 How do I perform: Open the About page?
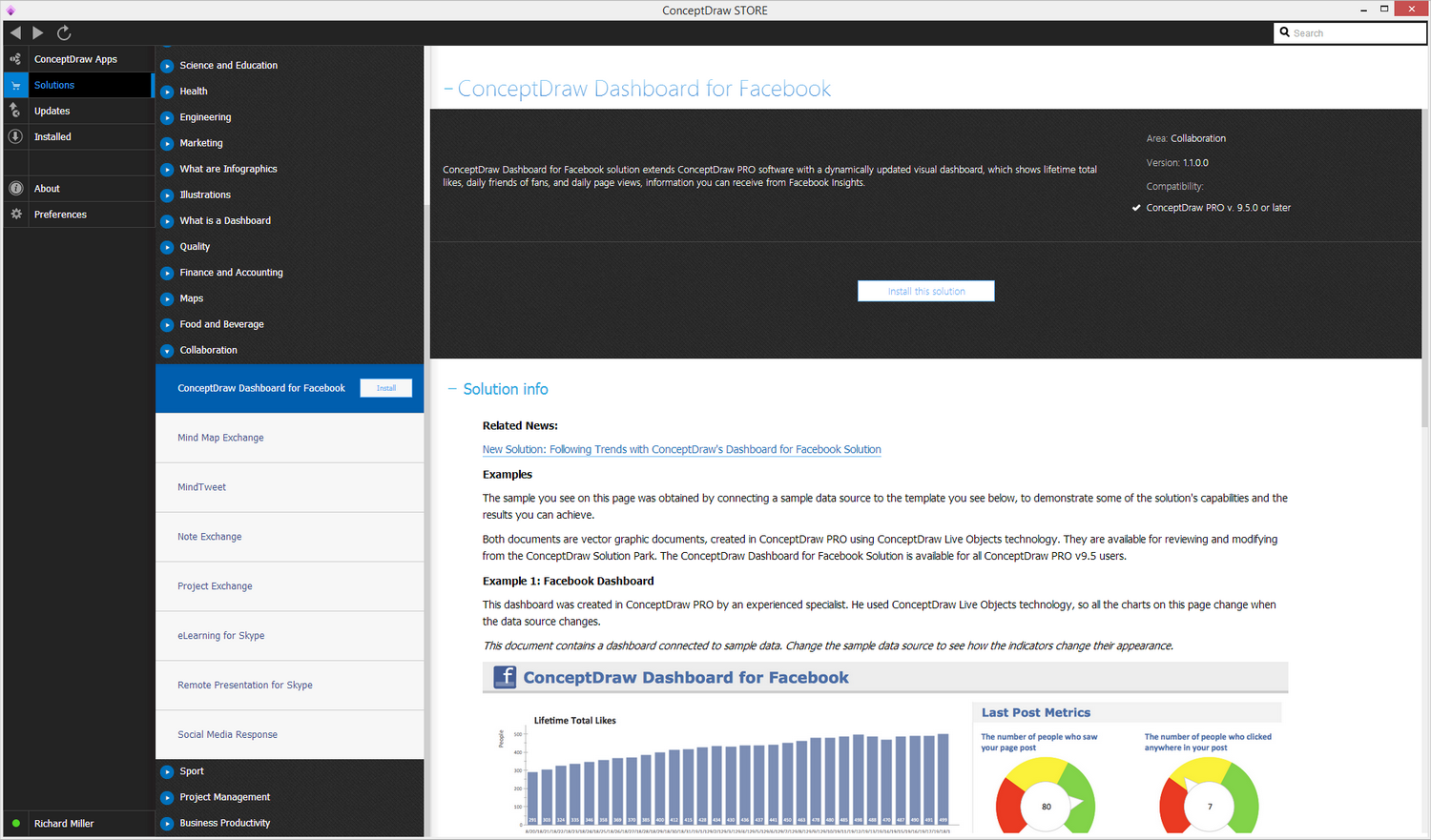[x=78, y=189]
